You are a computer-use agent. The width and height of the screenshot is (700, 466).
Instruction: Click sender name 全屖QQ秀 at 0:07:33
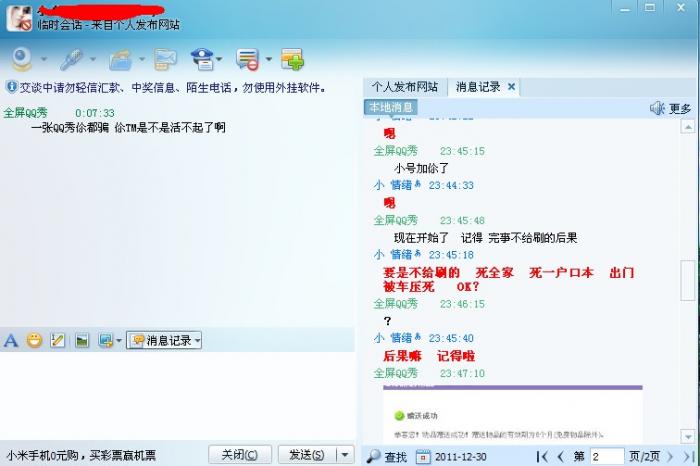click(25, 113)
